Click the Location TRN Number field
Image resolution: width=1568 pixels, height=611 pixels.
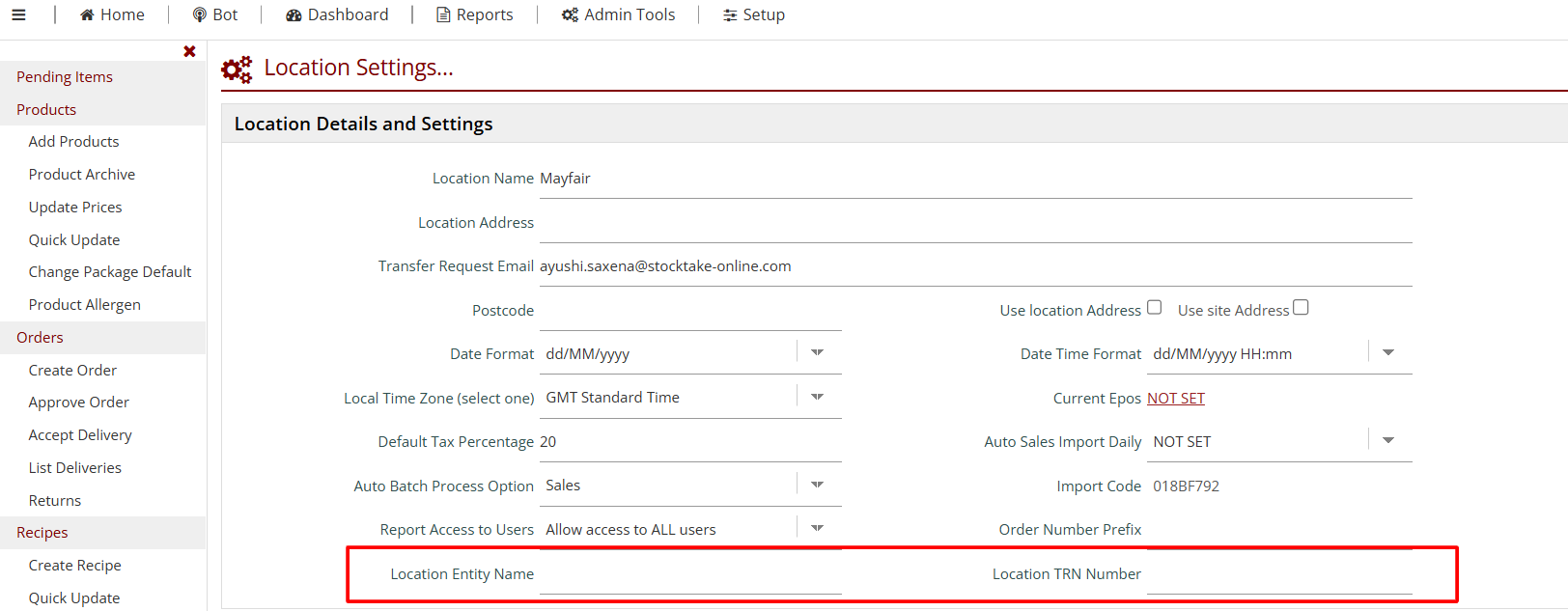click(x=1278, y=574)
